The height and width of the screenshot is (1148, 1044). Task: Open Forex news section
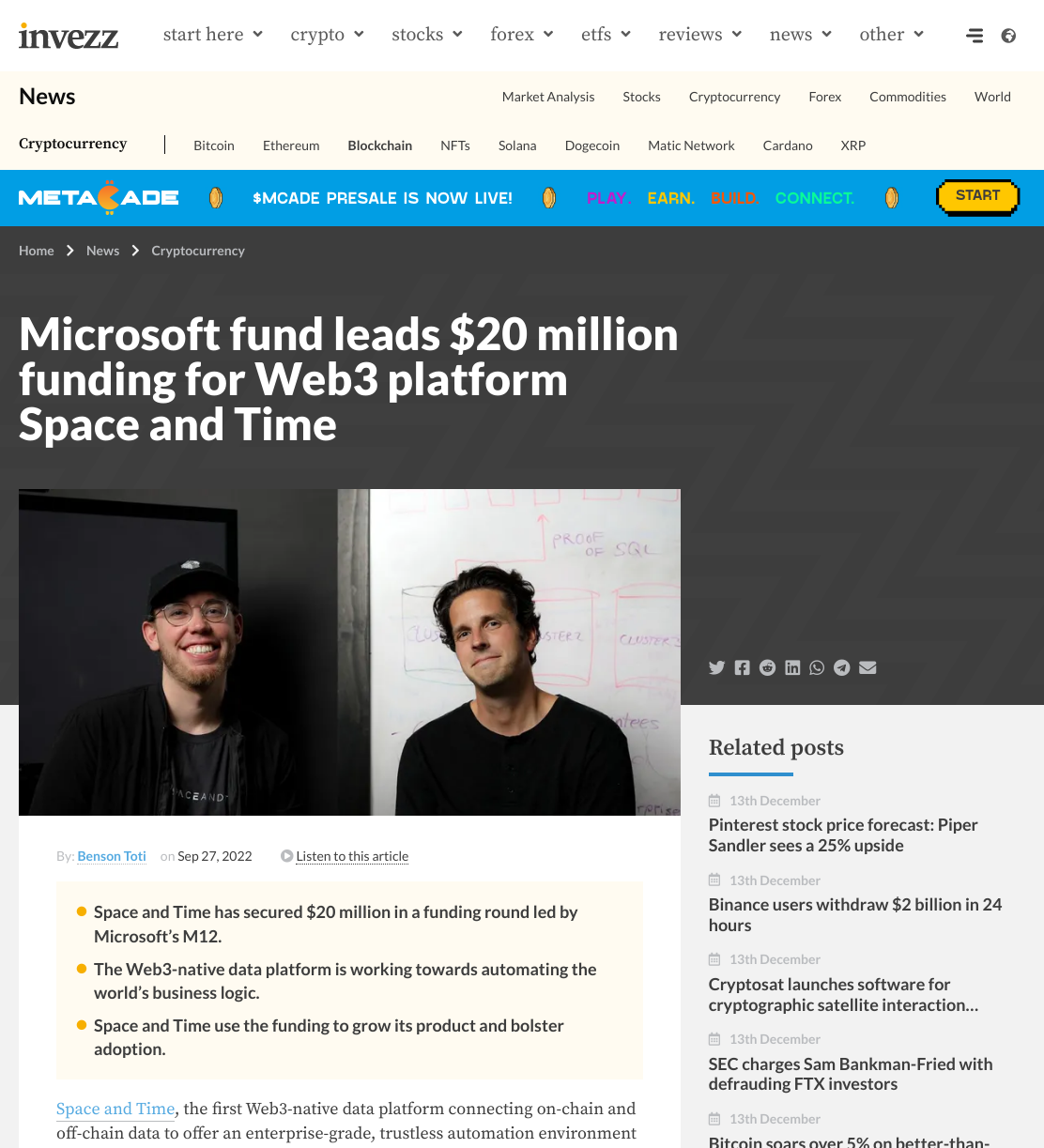[x=825, y=97]
